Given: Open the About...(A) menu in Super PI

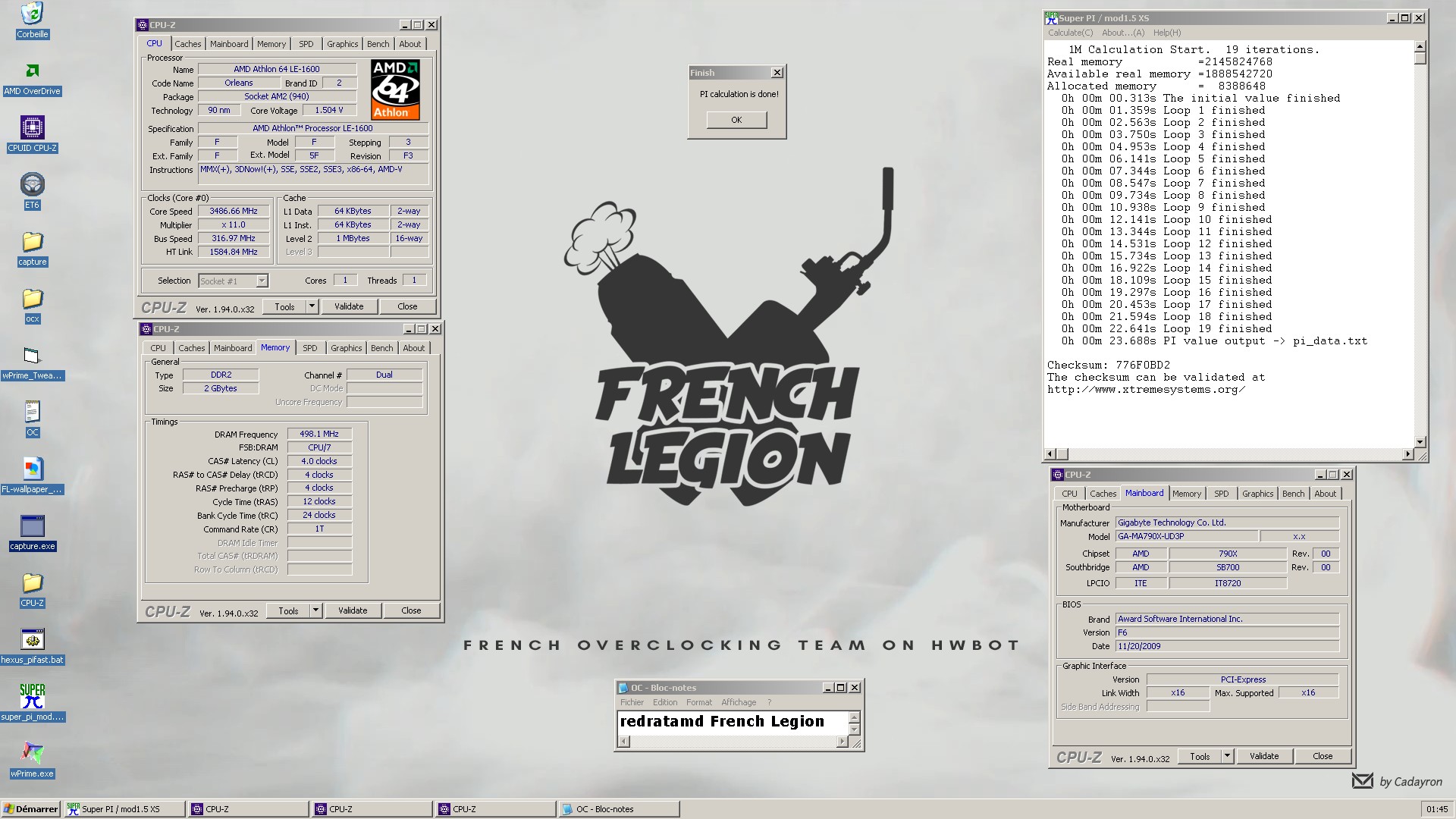Looking at the screenshot, I should pyautogui.click(x=1123, y=33).
